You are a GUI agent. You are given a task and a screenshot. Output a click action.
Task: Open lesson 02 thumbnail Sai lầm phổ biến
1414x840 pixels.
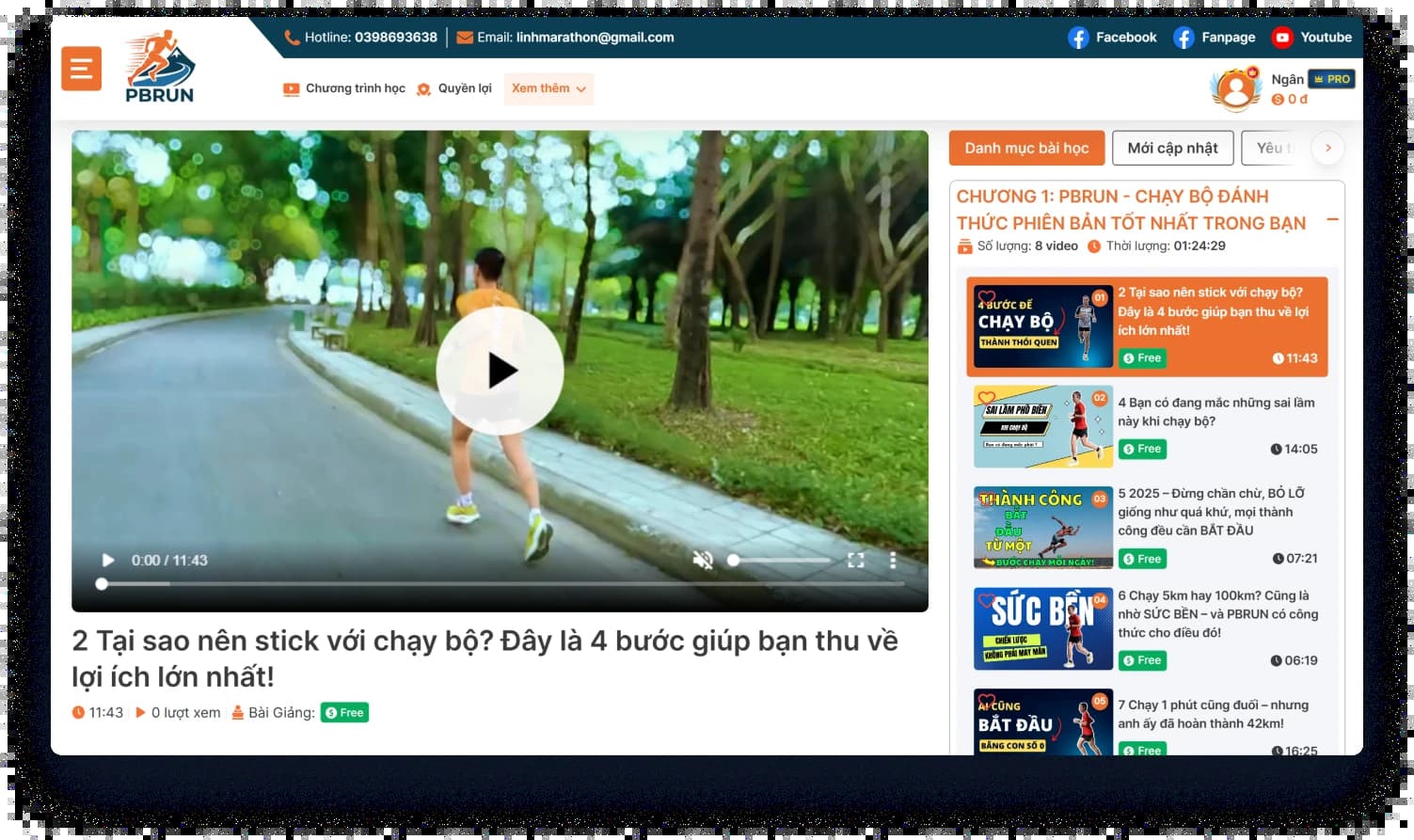tap(1043, 426)
